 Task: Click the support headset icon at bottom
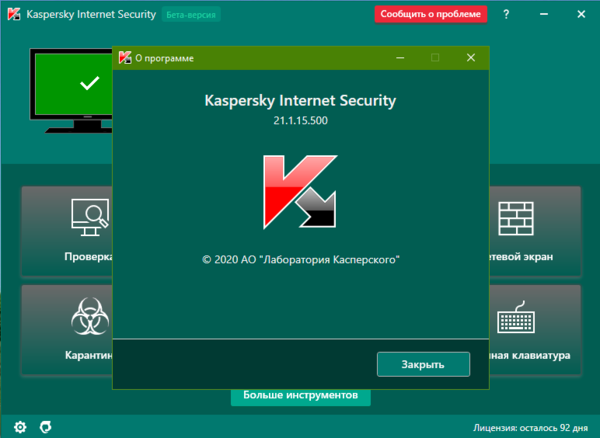point(46,427)
